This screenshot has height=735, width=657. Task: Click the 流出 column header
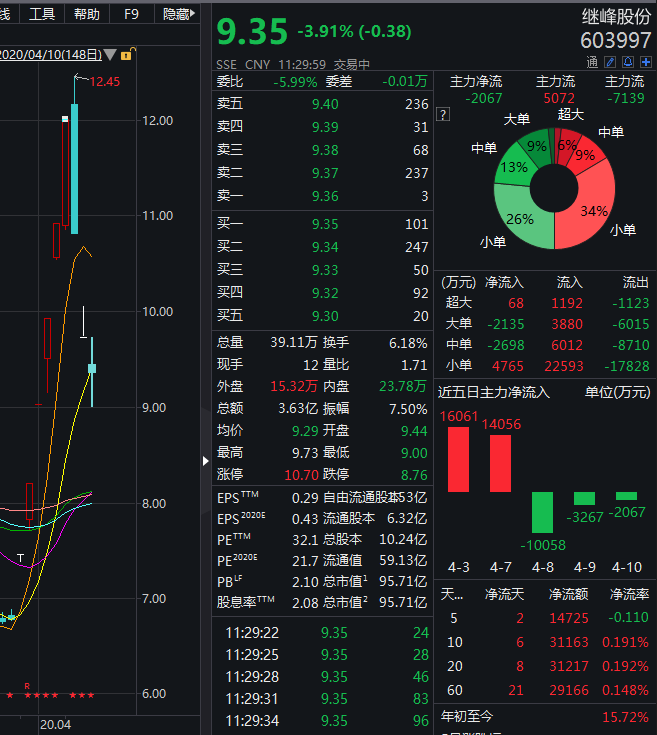(635, 282)
